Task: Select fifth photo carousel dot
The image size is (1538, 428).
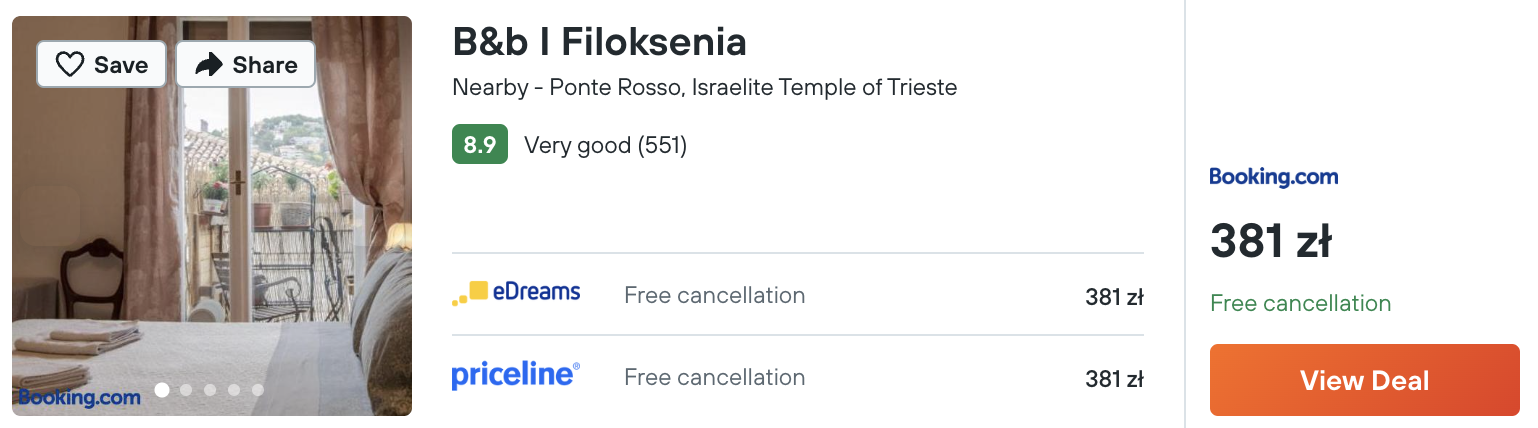Action: click(x=257, y=390)
